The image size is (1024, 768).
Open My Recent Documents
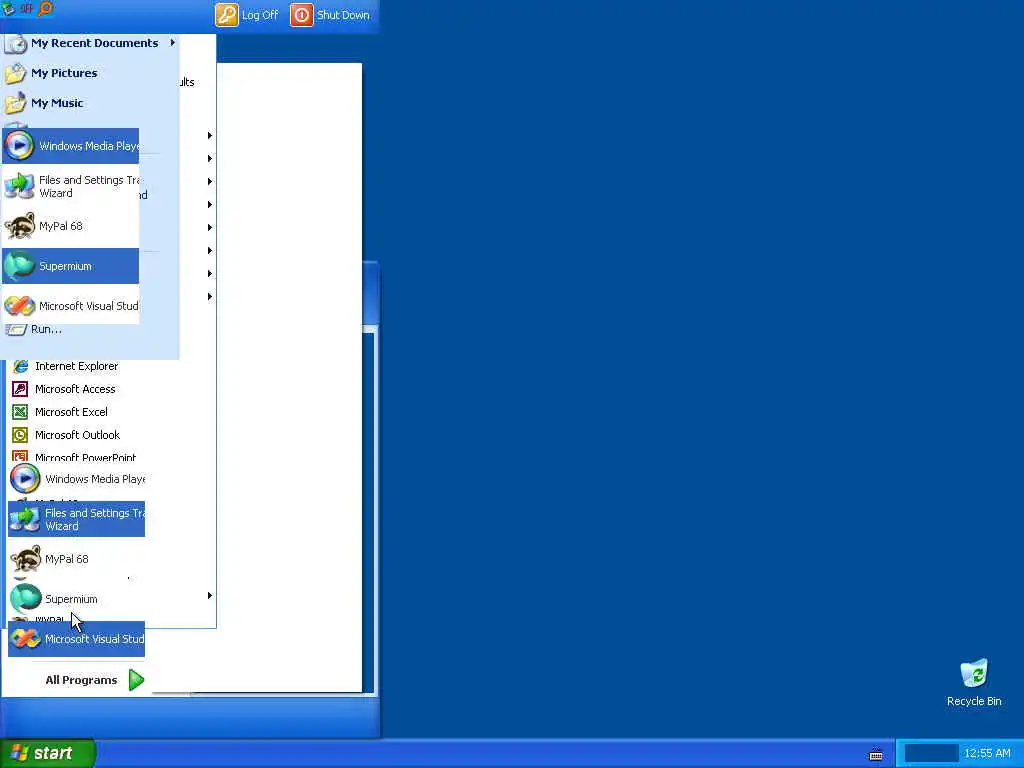tap(89, 43)
